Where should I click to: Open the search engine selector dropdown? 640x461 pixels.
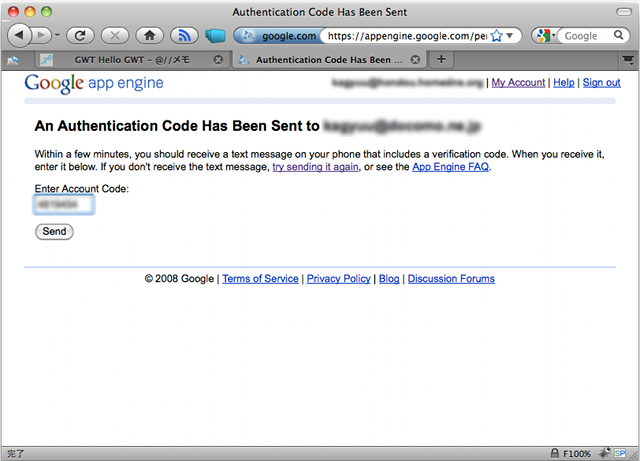pos(545,36)
